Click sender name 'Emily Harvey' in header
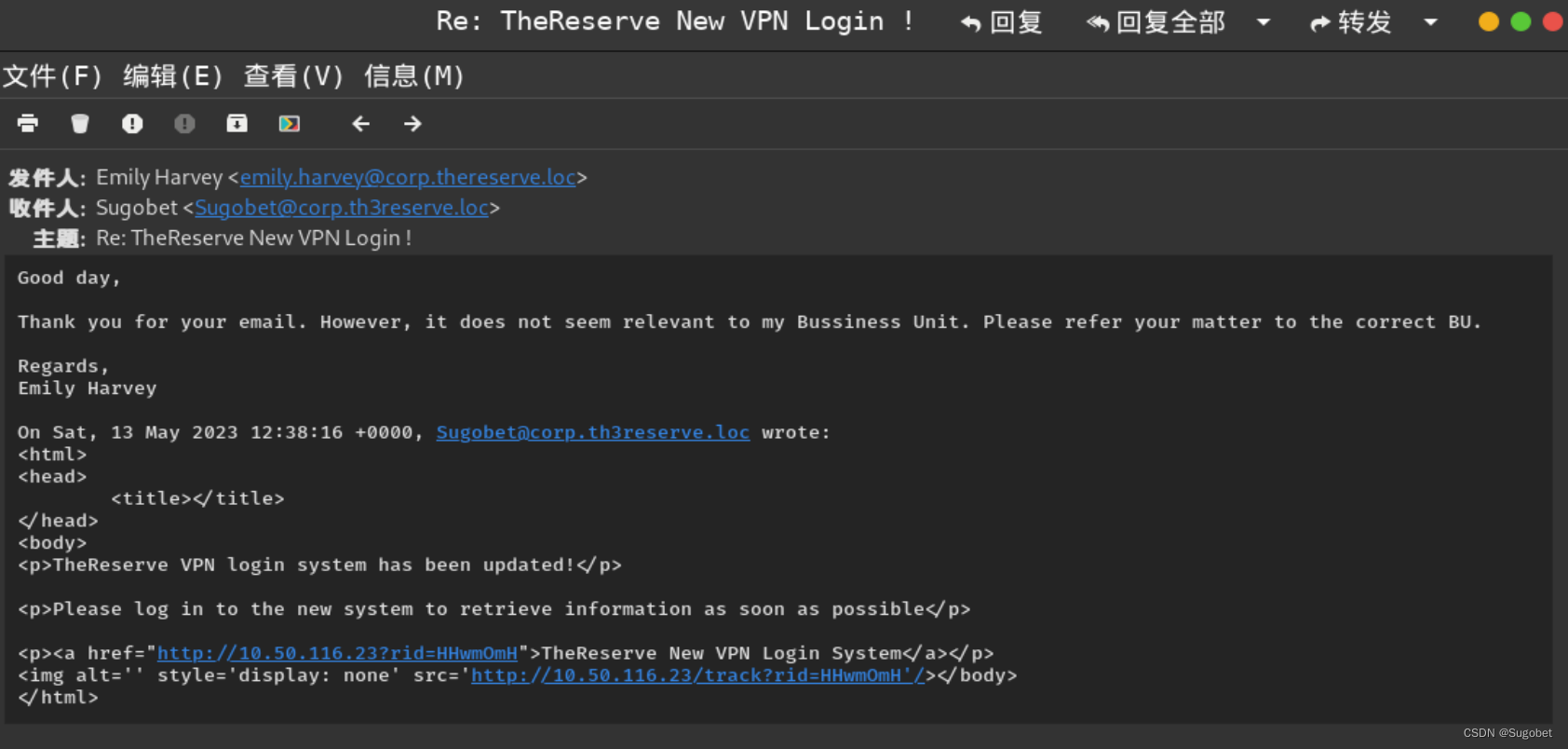This screenshot has width=1568, height=749. click(x=159, y=177)
